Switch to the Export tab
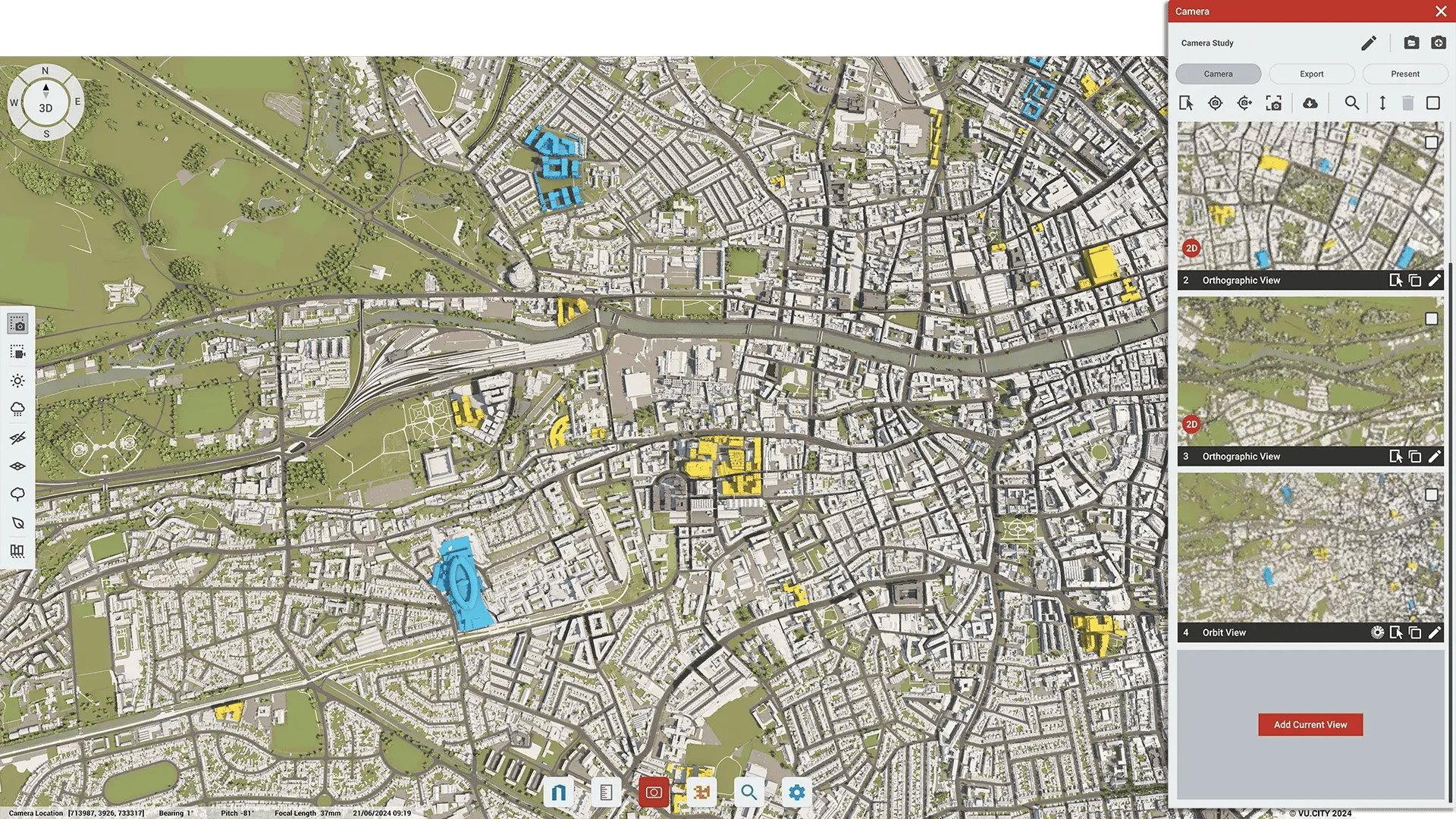The height and width of the screenshot is (819, 1456). (x=1311, y=74)
